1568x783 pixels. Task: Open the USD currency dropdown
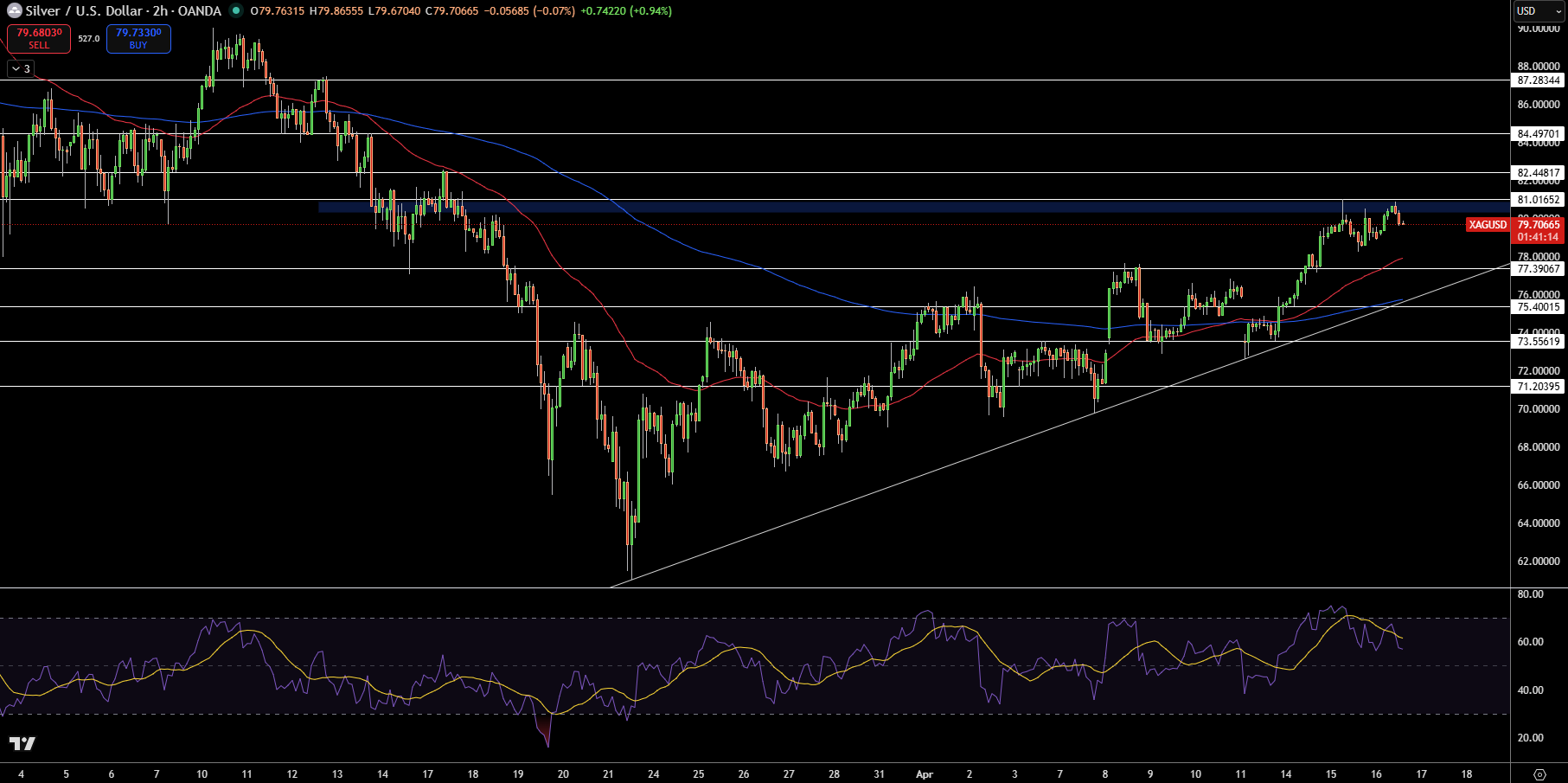[x=1539, y=11]
